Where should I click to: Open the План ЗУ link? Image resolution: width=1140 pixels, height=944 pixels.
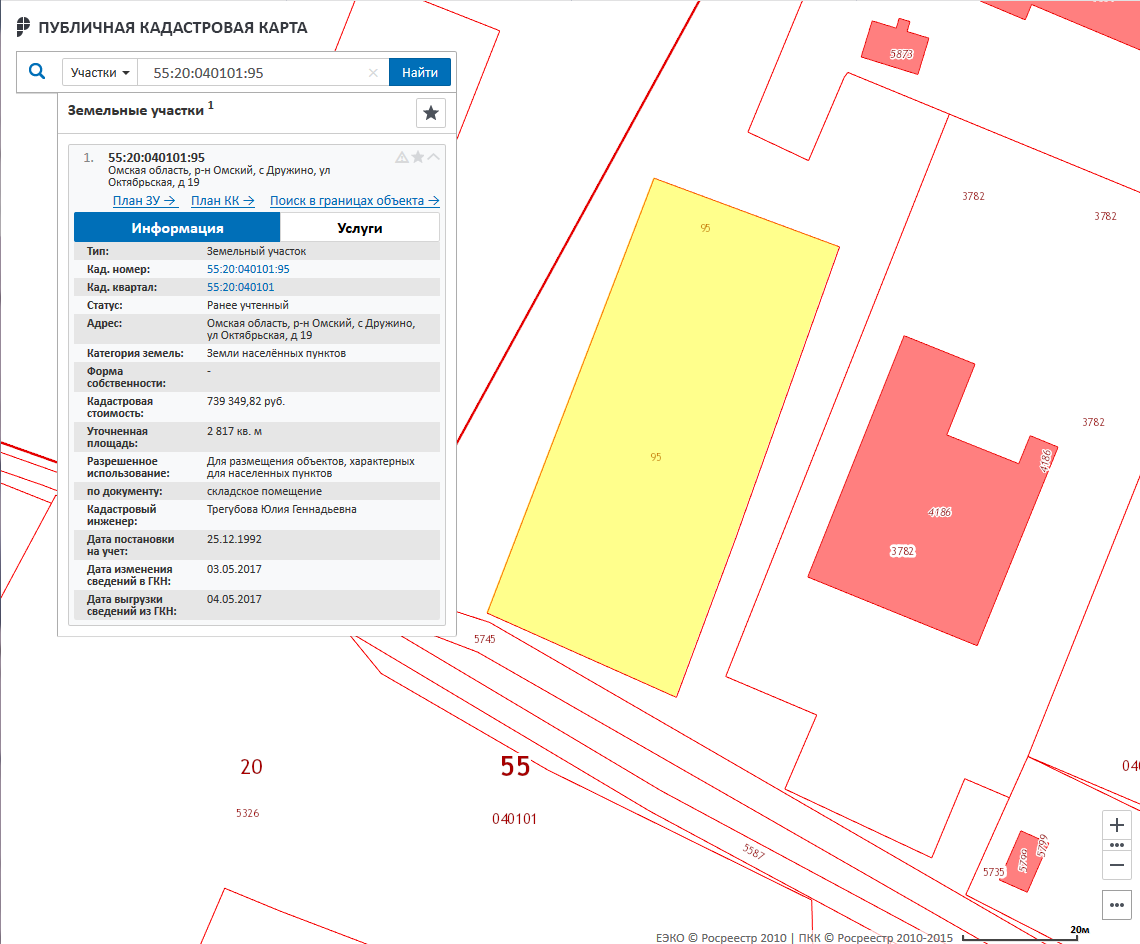point(144,201)
